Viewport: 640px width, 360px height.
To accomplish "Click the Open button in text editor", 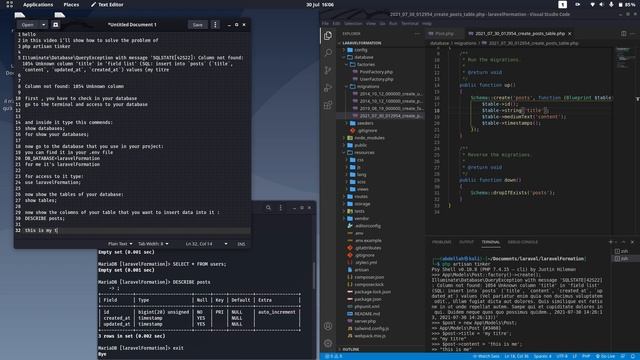I will (28, 25).
